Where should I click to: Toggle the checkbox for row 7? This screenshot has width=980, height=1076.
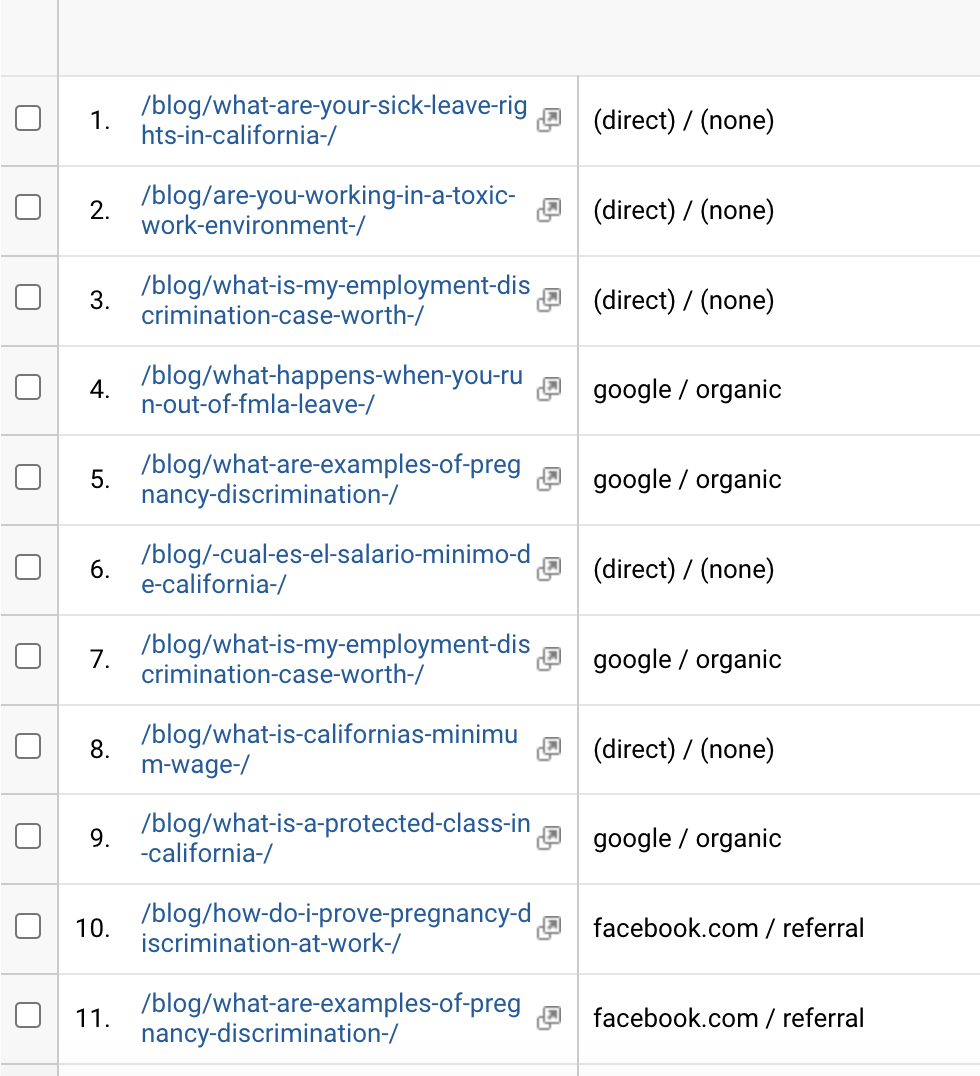tap(28, 656)
